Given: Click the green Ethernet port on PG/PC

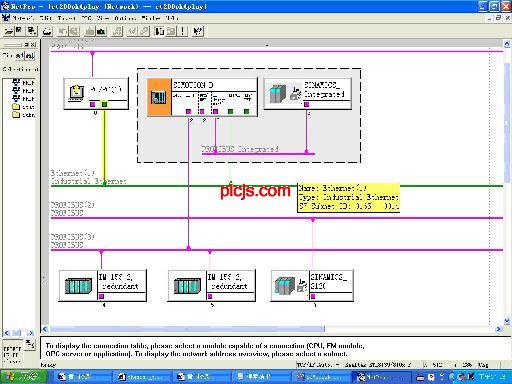Looking at the screenshot, I should click(104, 104).
